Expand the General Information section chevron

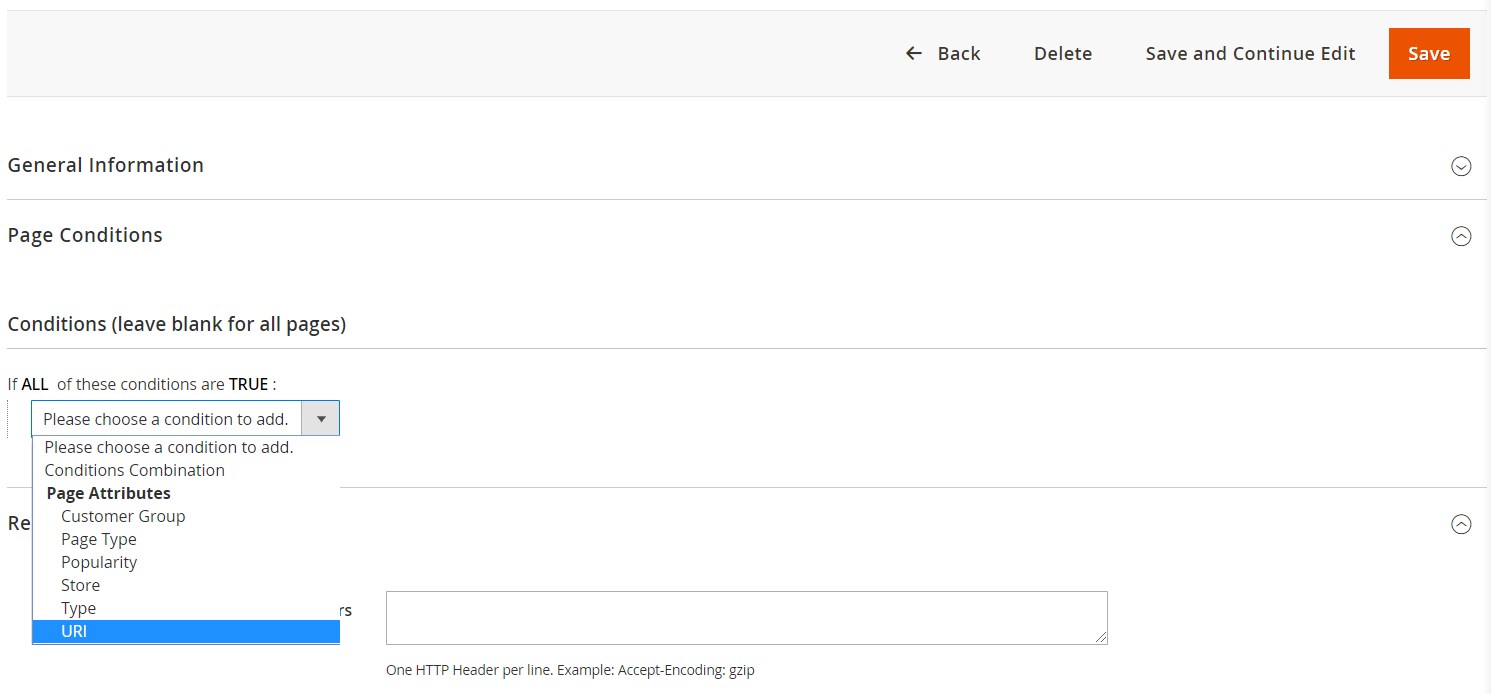click(x=1461, y=166)
